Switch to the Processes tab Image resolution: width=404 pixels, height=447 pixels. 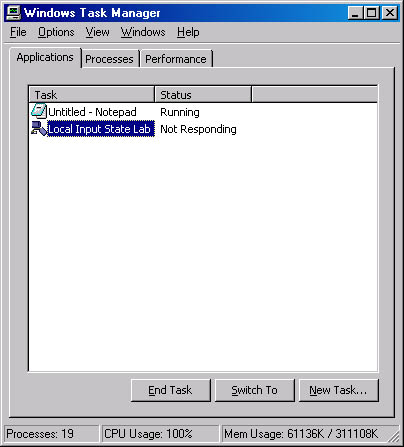tap(110, 59)
